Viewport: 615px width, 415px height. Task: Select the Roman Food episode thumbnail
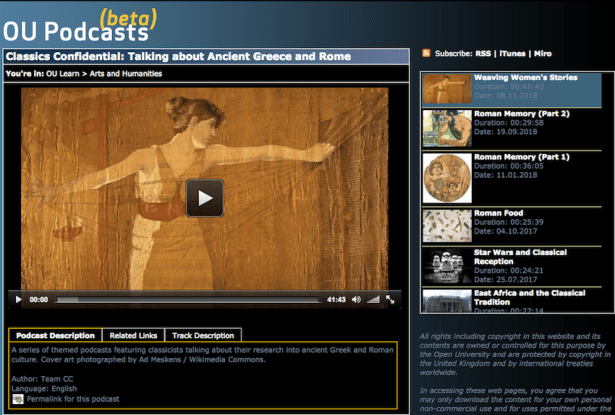(446, 225)
